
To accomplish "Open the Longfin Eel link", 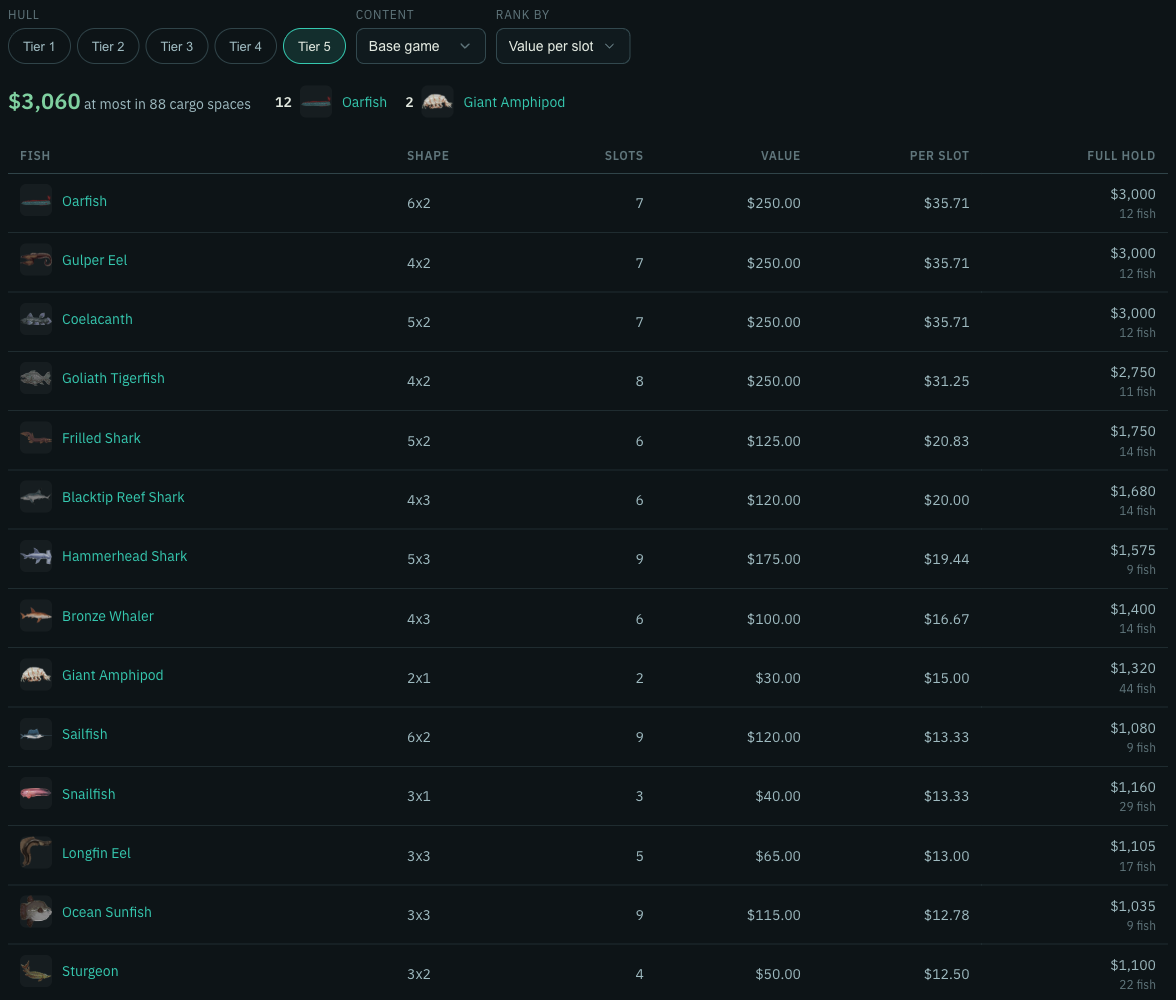I will pos(96,853).
